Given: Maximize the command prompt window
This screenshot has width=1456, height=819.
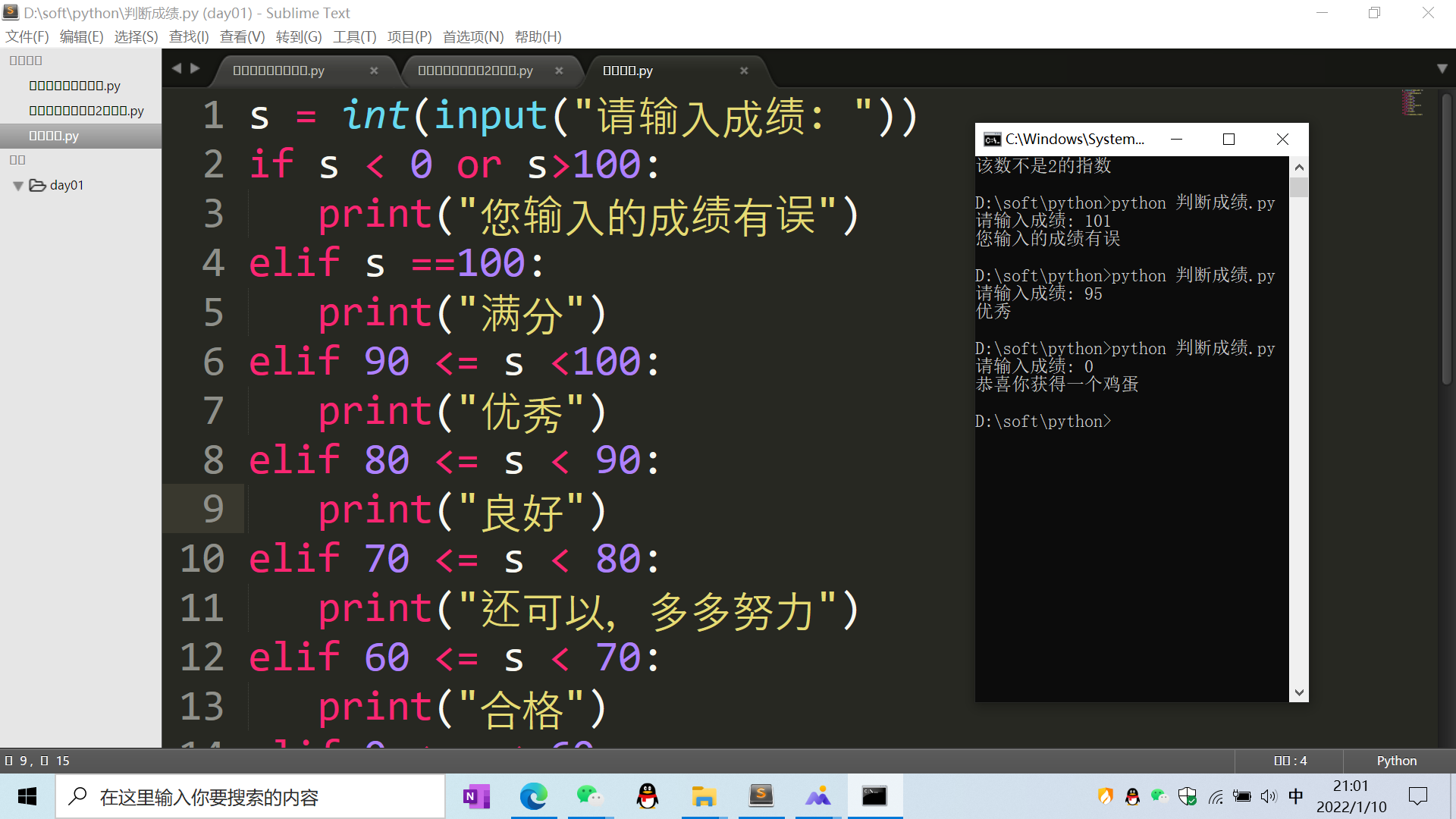Looking at the screenshot, I should pyautogui.click(x=1228, y=139).
